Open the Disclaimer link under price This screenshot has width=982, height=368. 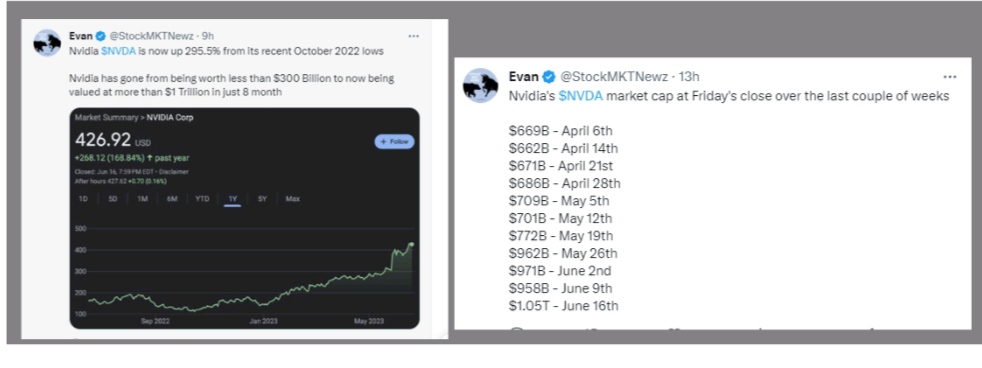point(174,171)
